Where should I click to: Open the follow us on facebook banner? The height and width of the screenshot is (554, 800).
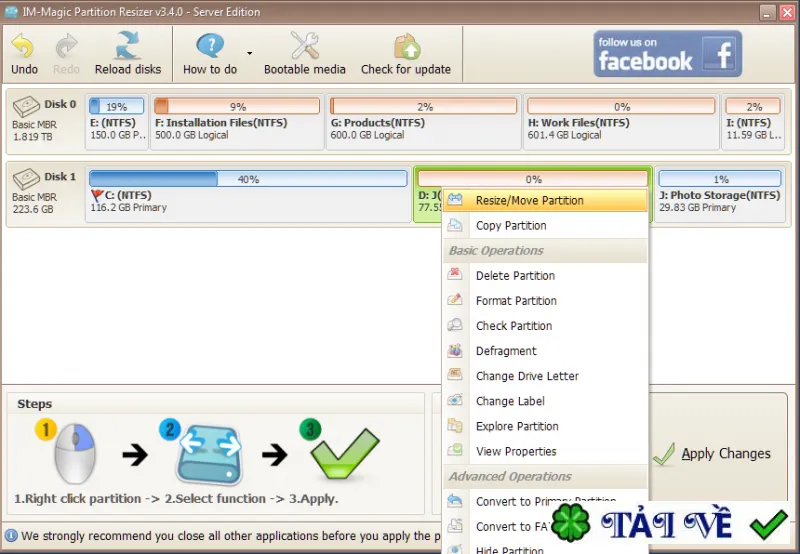click(x=667, y=54)
